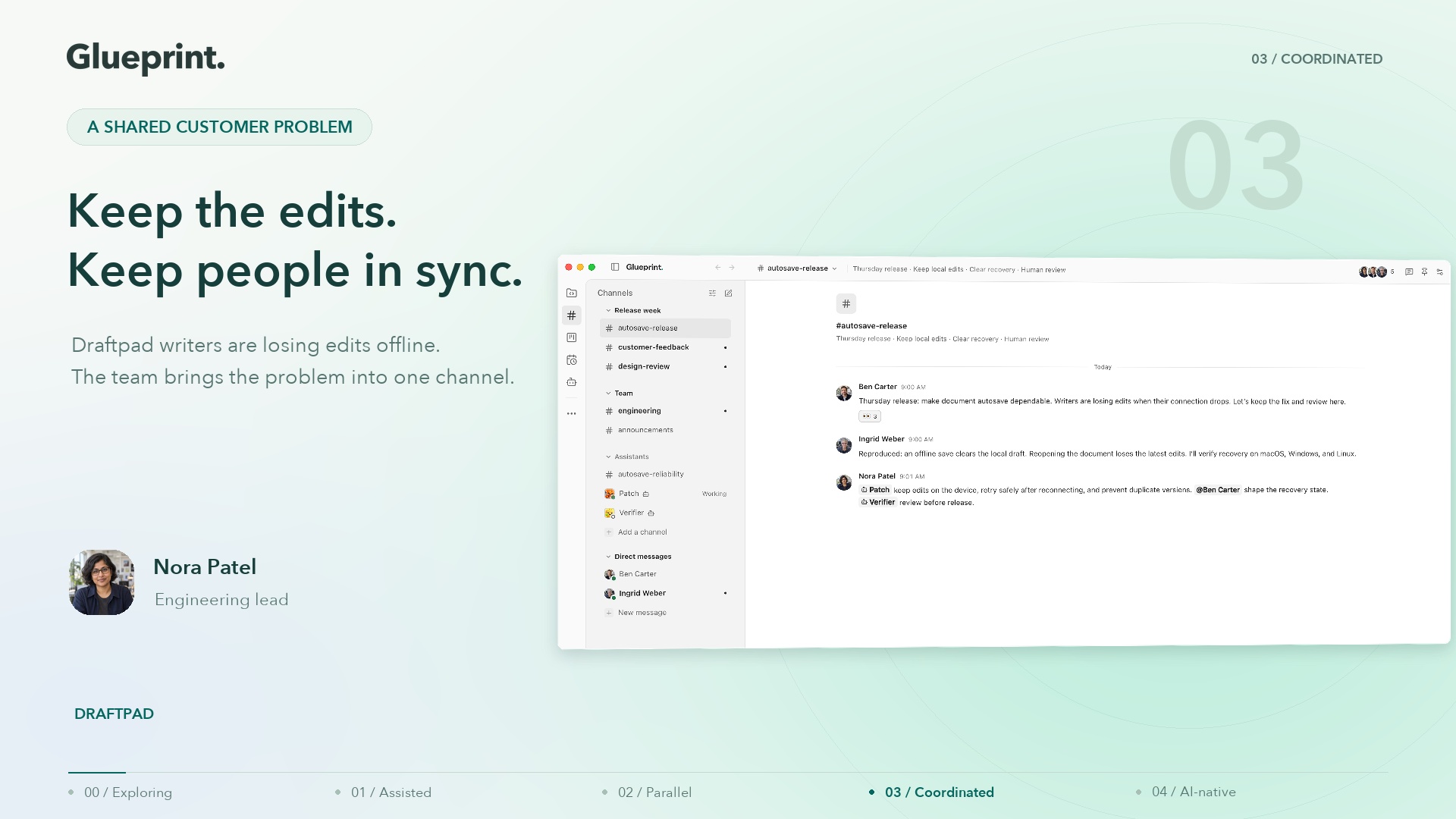Screen dimensions: 1456x819
Task: Collapse the Team section
Action: 619,394
